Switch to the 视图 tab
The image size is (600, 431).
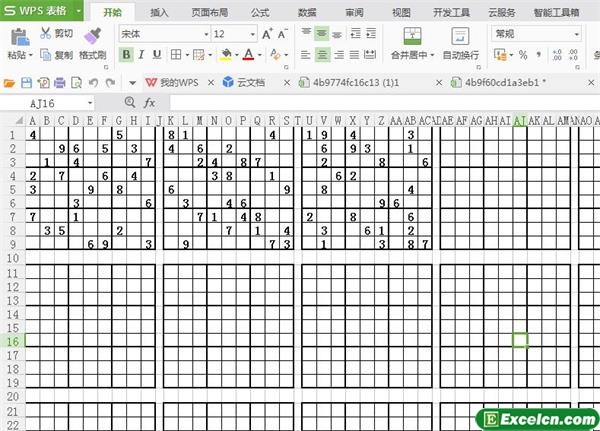pyautogui.click(x=401, y=13)
